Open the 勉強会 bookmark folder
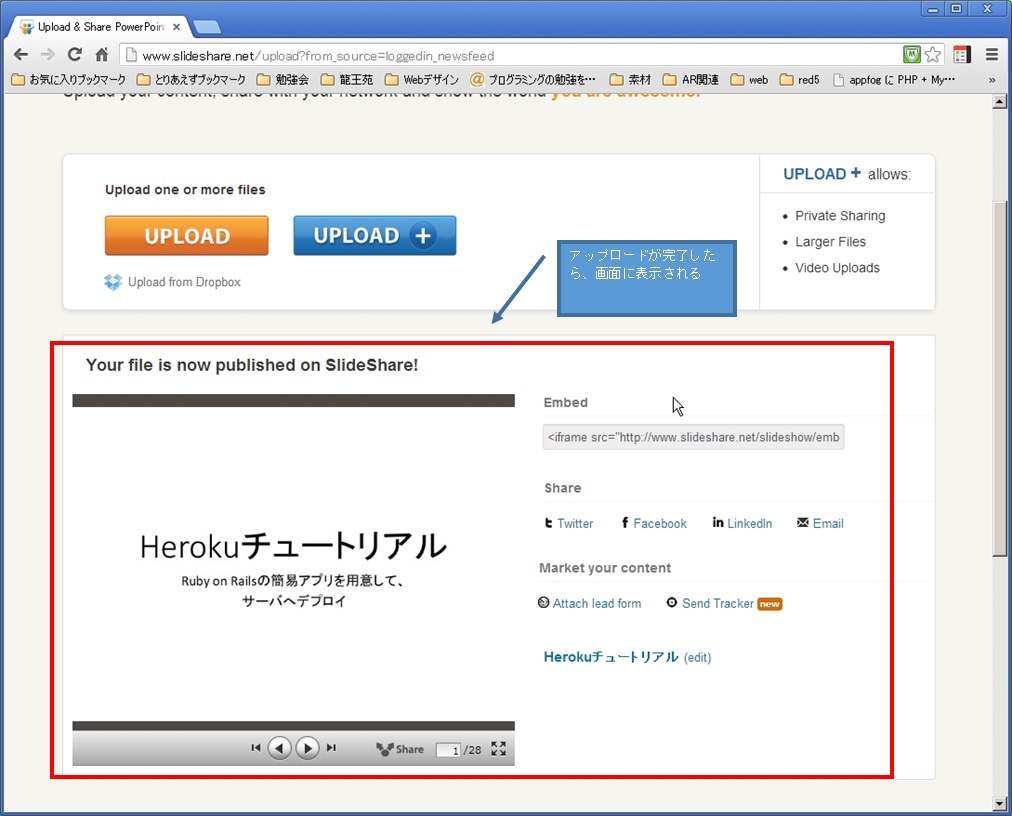This screenshot has width=1012, height=816. coord(283,79)
